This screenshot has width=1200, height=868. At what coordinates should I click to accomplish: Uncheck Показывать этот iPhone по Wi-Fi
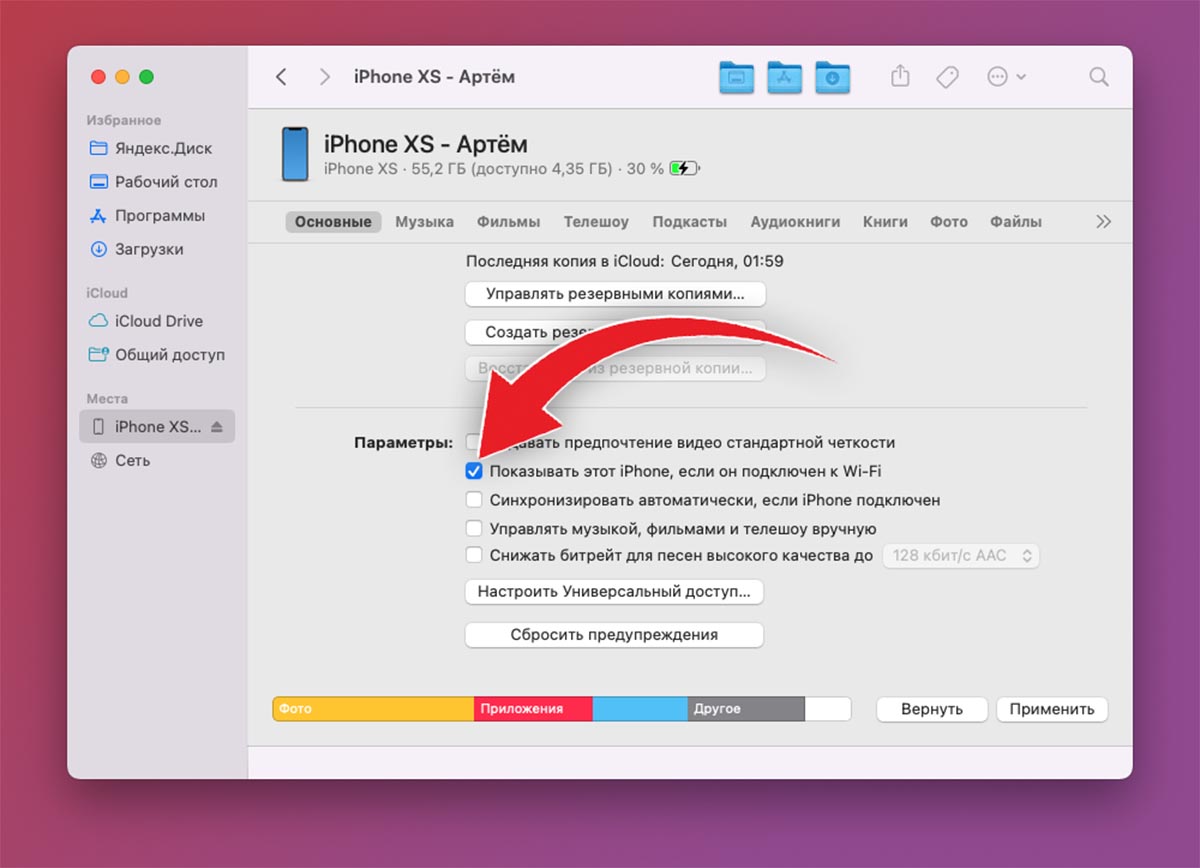(x=474, y=471)
